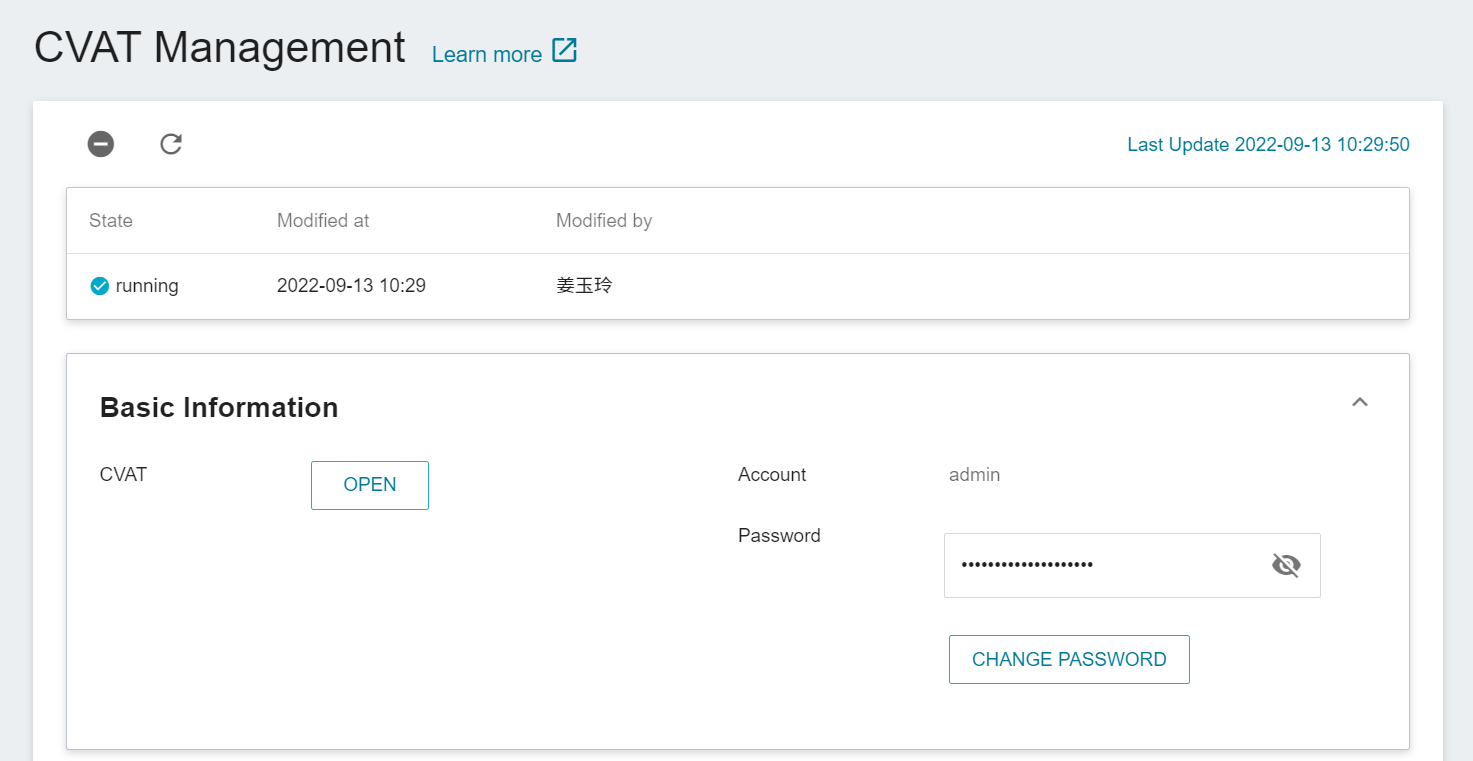Click the modifier name 姜玉玲
This screenshot has width=1473, height=761.
click(x=584, y=286)
